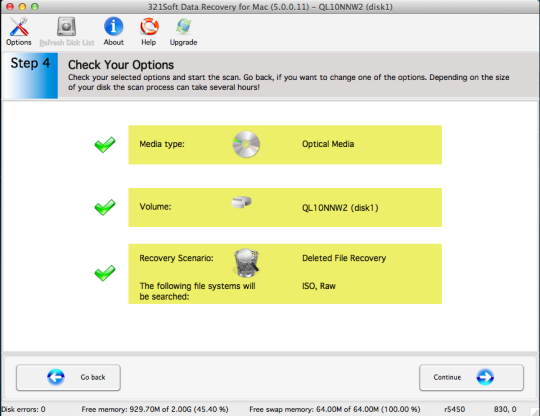Screen dimensions: 540x416
Task: Click the green checkmark beside Volume
Action: (x=105, y=207)
